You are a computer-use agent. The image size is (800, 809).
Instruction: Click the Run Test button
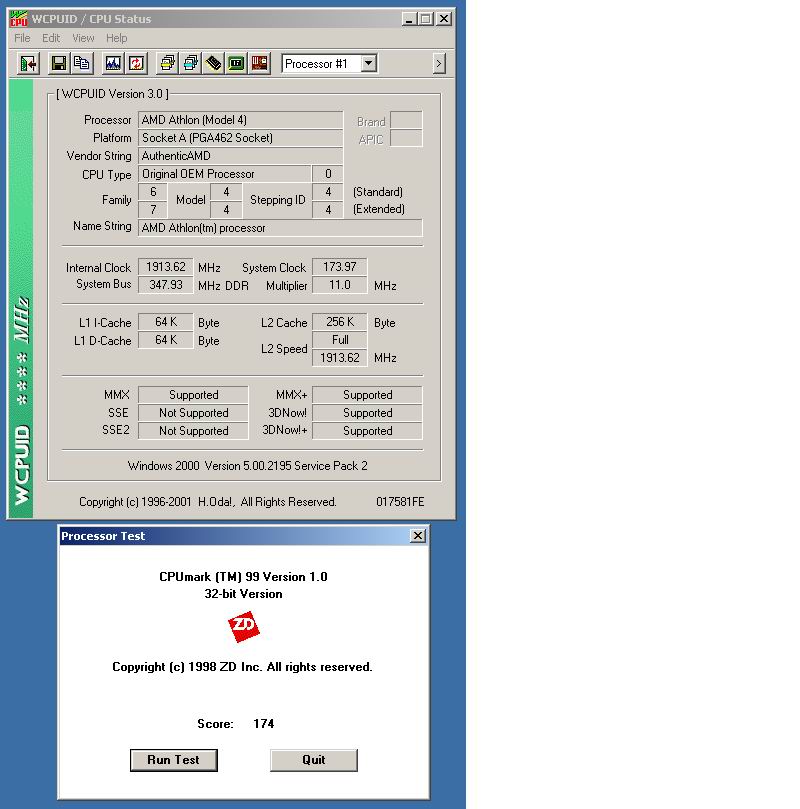point(173,760)
